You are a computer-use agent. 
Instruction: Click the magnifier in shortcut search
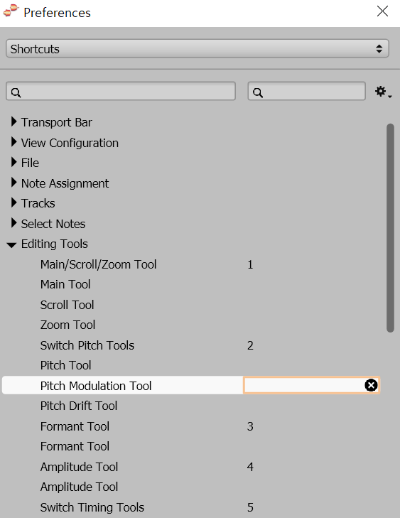click(258, 92)
